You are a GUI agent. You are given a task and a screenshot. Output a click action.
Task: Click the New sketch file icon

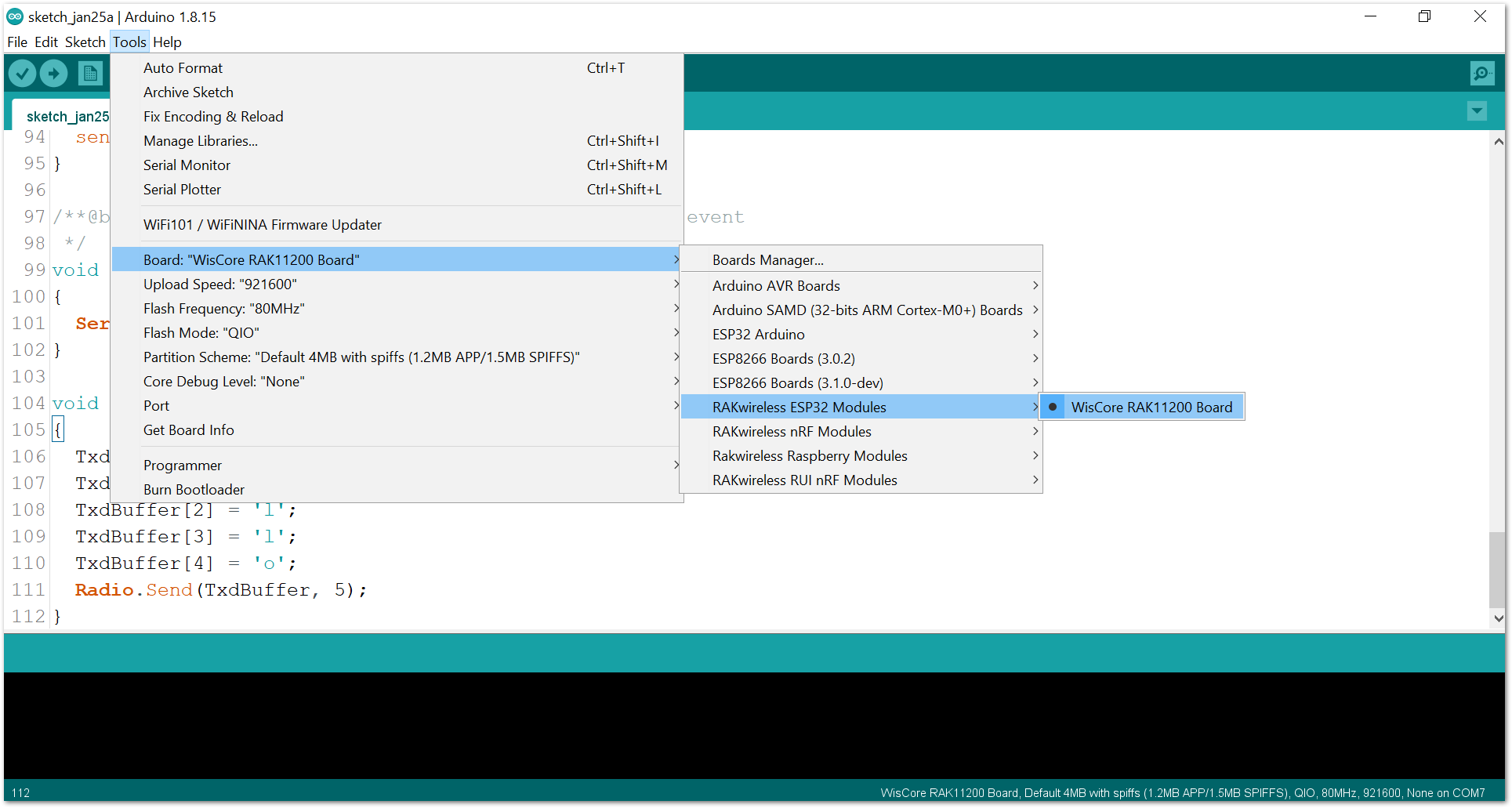click(x=90, y=74)
